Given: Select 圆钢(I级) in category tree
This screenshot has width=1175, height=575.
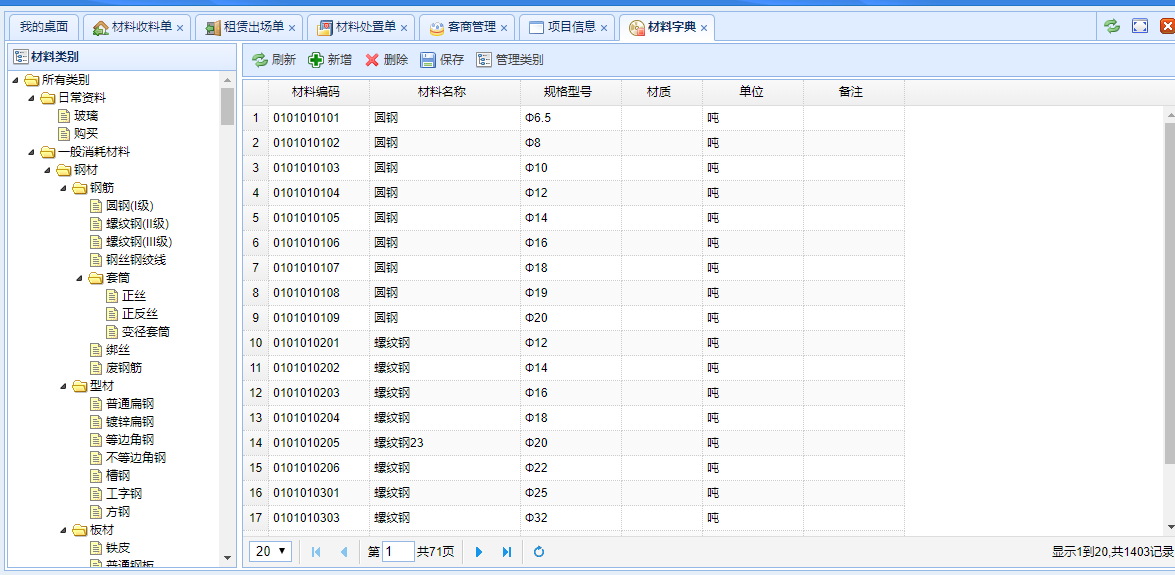Looking at the screenshot, I should (x=130, y=205).
